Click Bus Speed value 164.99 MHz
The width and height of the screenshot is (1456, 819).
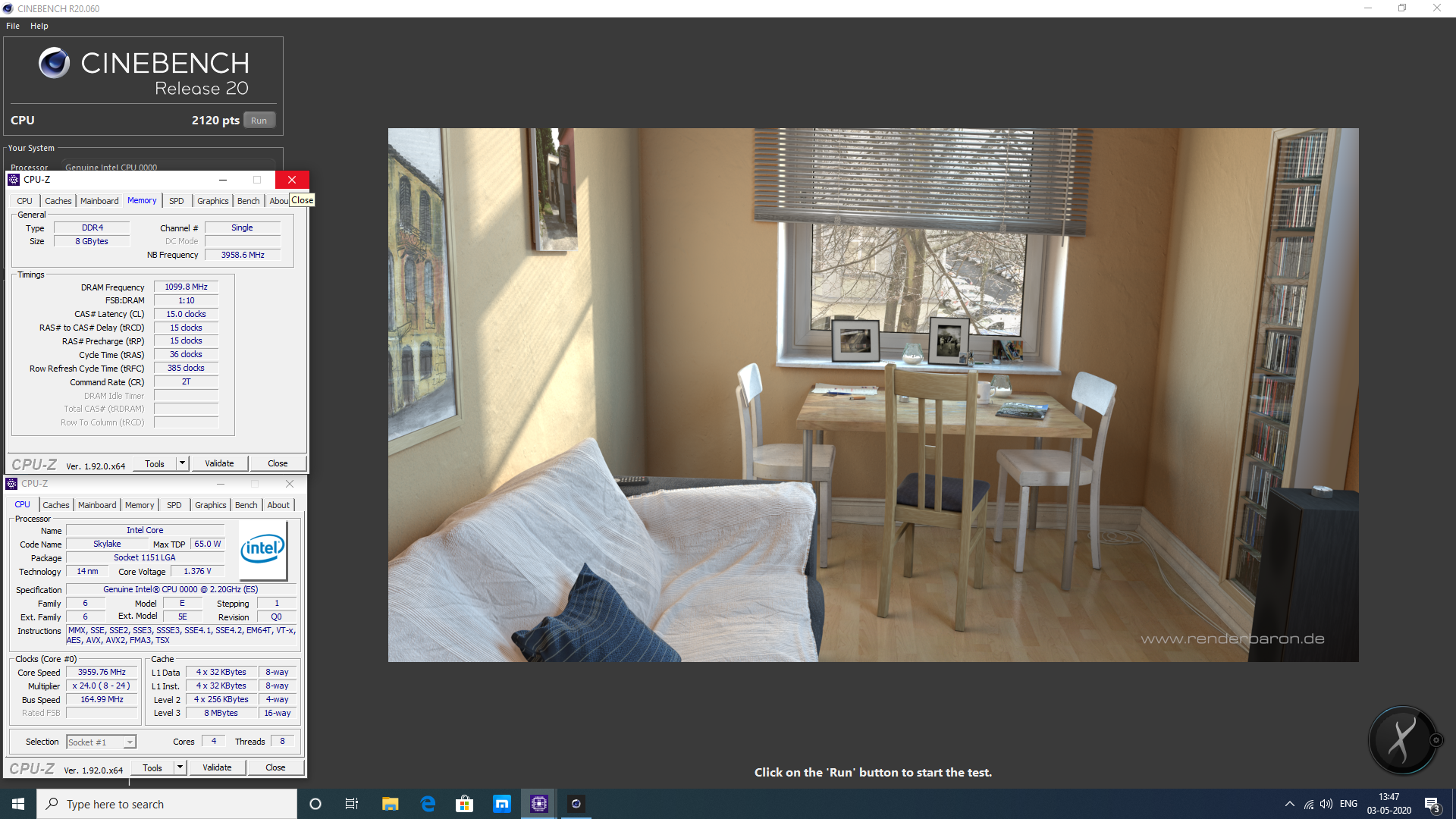point(102,699)
